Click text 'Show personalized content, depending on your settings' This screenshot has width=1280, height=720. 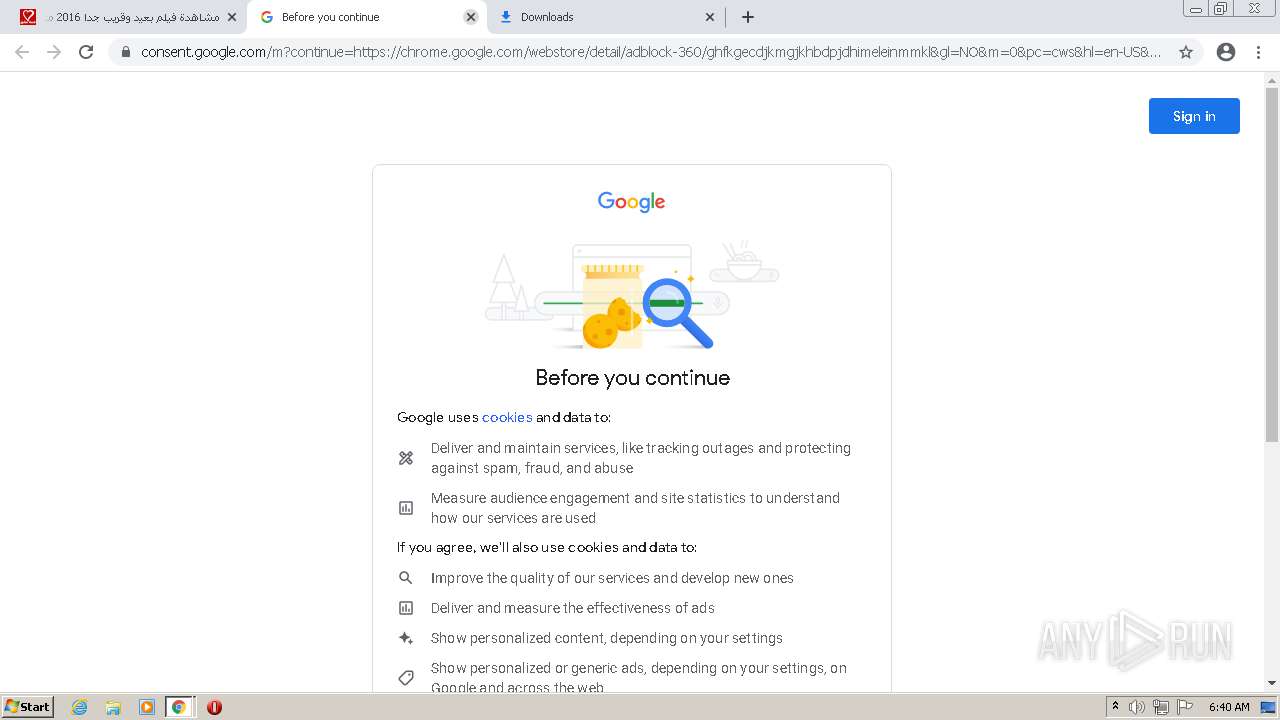coord(607,638)
